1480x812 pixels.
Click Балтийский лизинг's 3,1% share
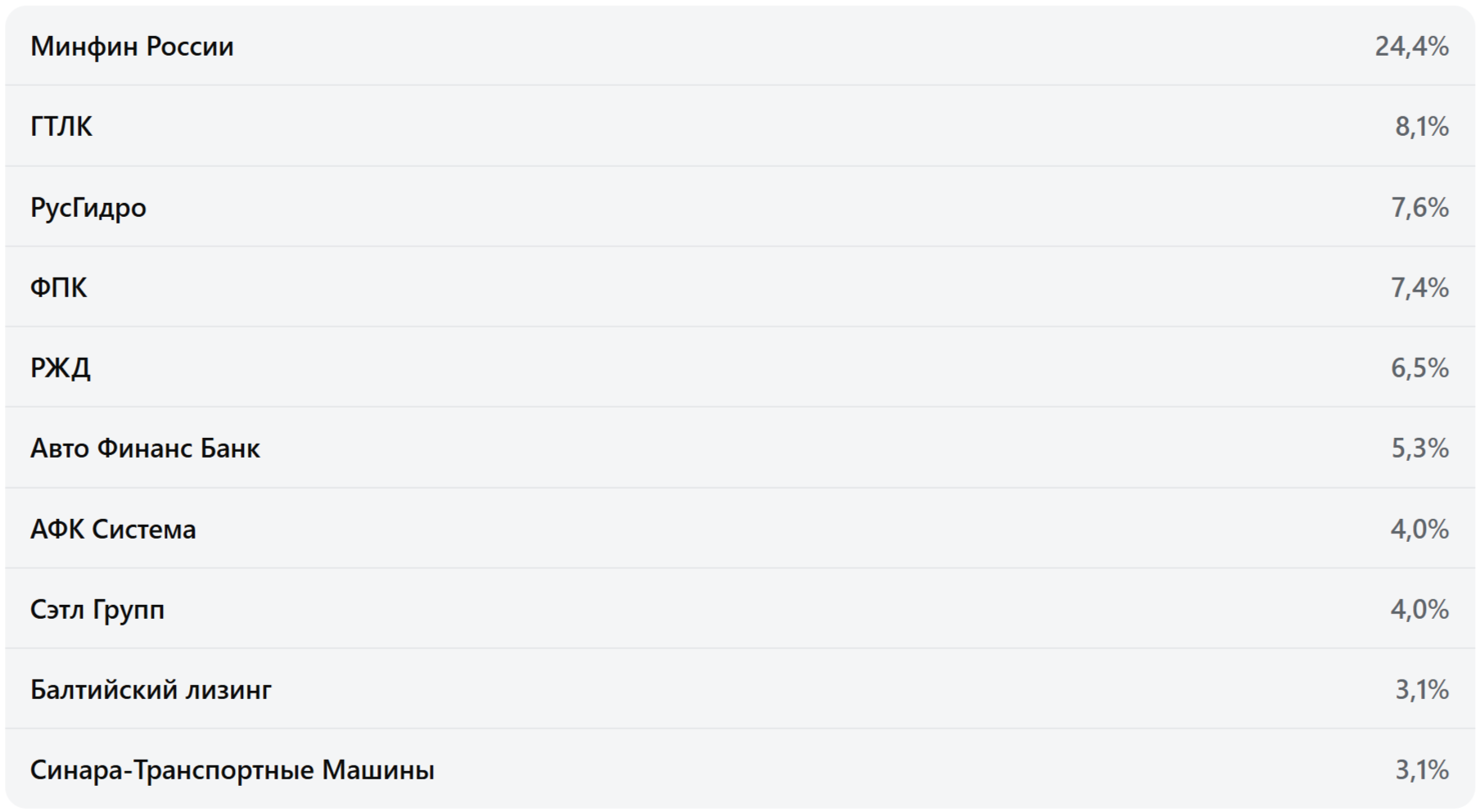click(x=1421, y=690)
